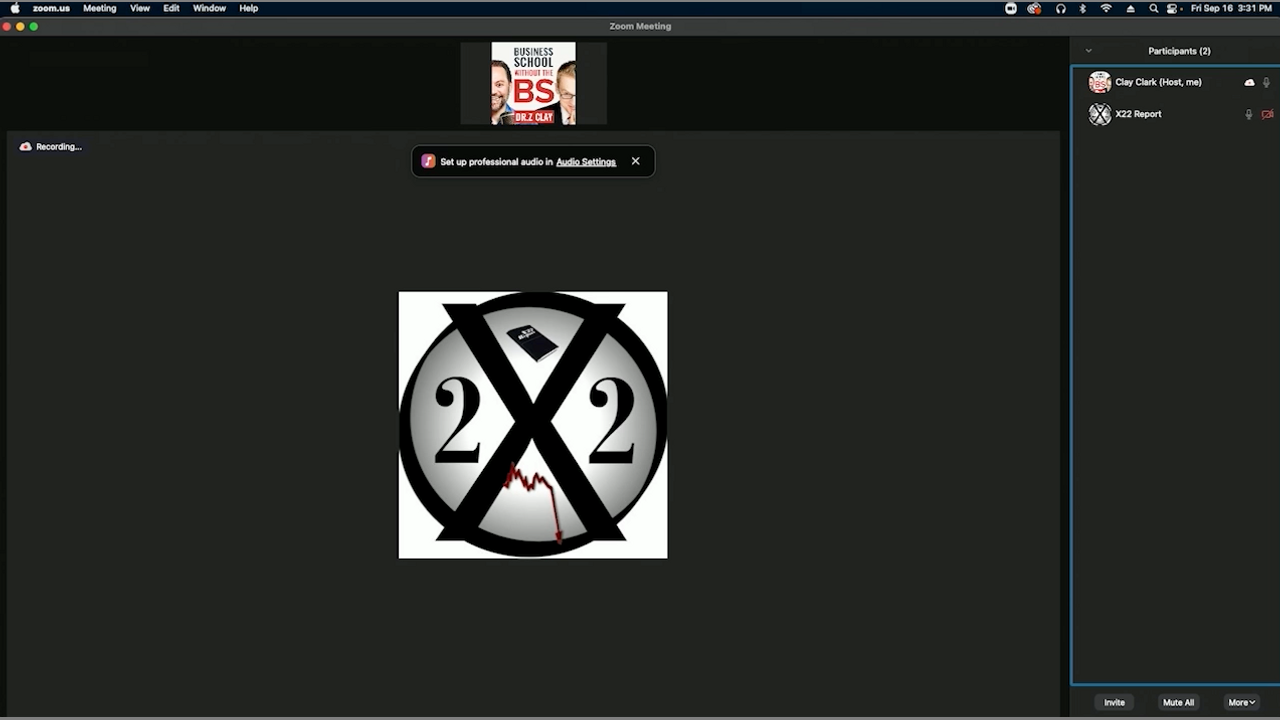Click the Invite button

pyautogui.click(x=1114, y=702)
